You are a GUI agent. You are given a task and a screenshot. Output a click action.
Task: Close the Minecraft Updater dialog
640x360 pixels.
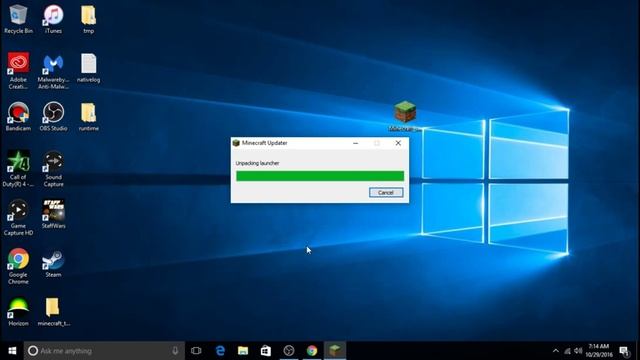[398, 143]
